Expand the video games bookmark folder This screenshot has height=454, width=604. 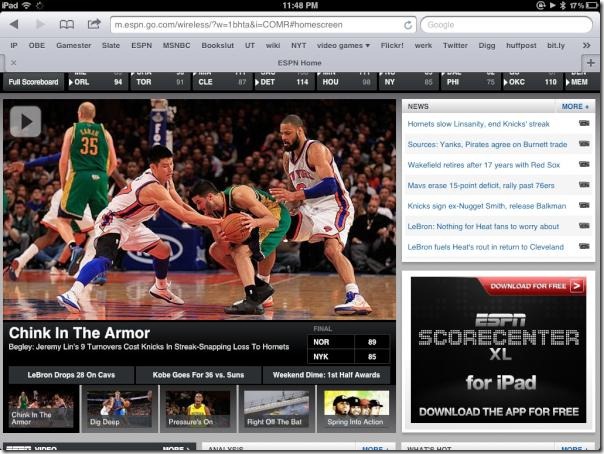pos(343,45)
